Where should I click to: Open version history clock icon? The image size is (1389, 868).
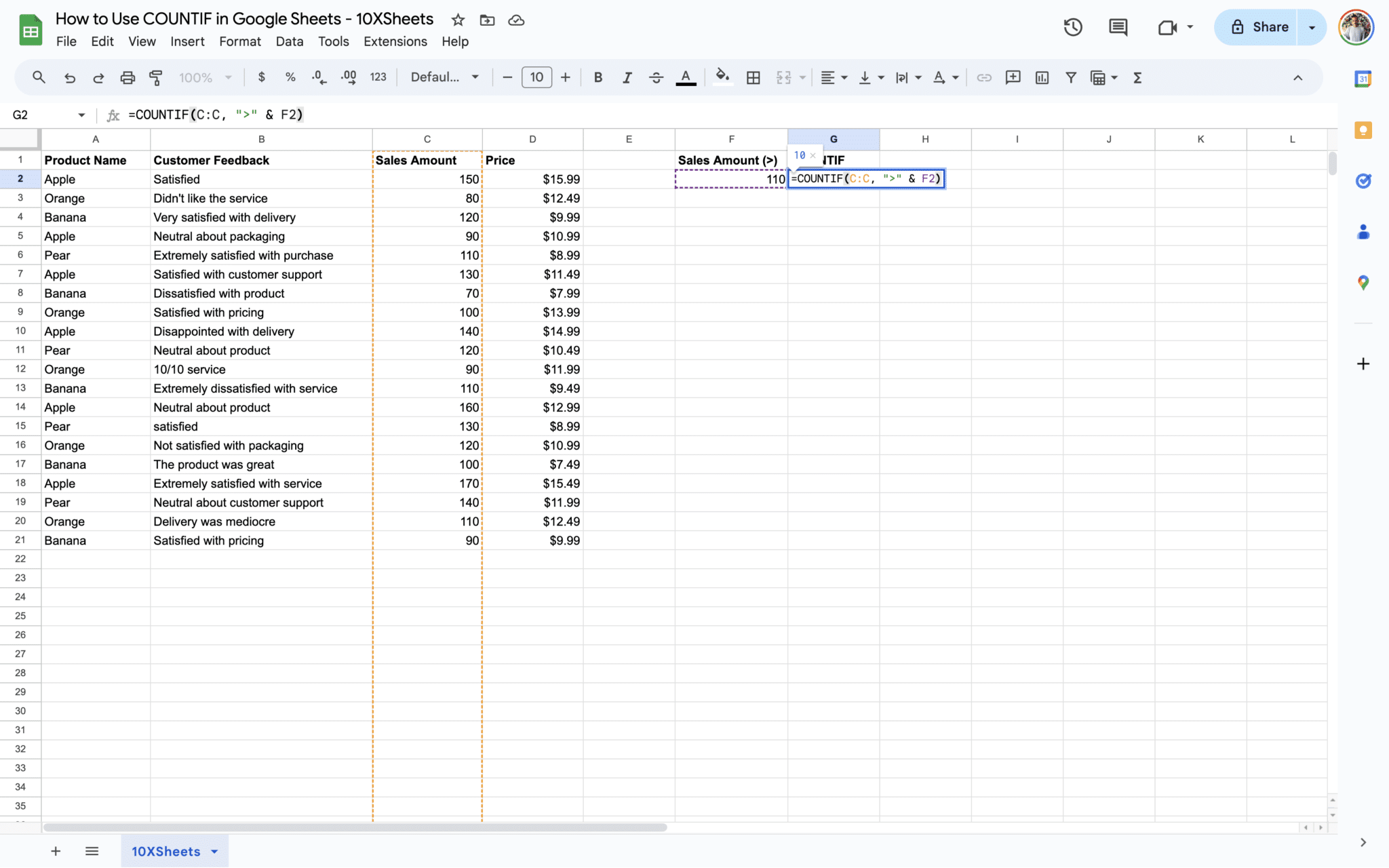coord(1072,27)
